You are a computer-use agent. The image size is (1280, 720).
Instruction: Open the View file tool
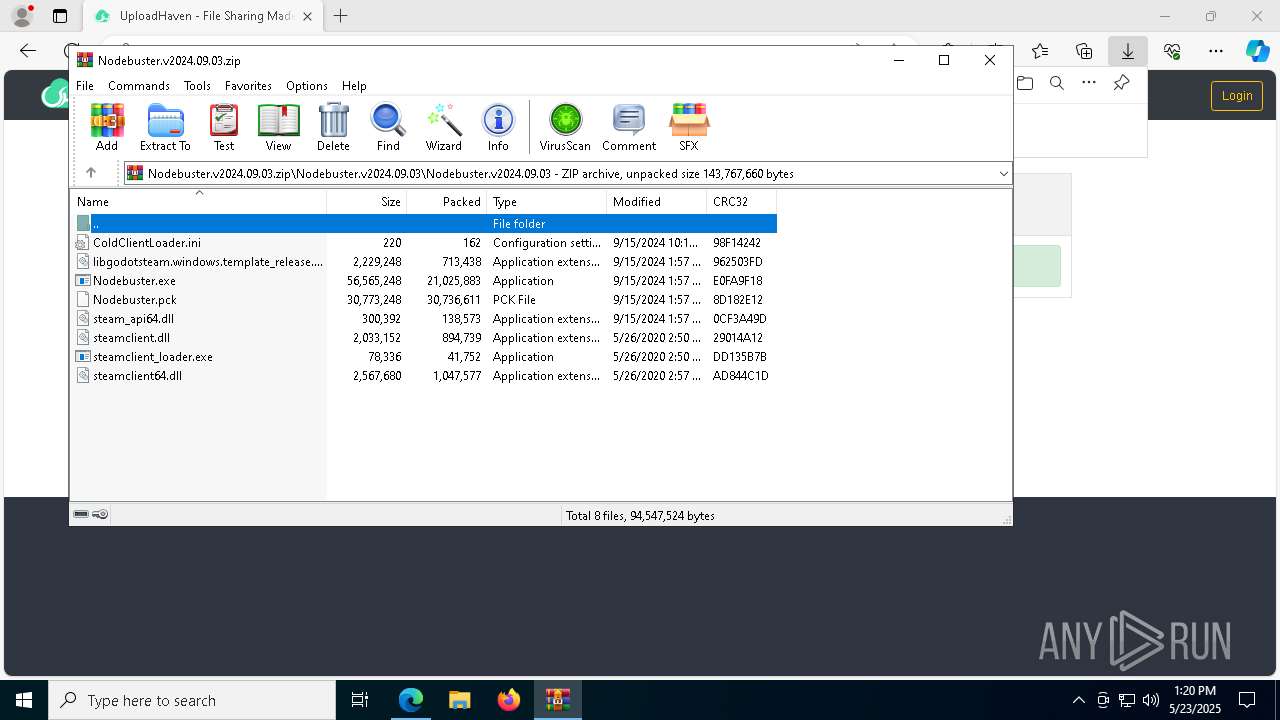point(278,127)
